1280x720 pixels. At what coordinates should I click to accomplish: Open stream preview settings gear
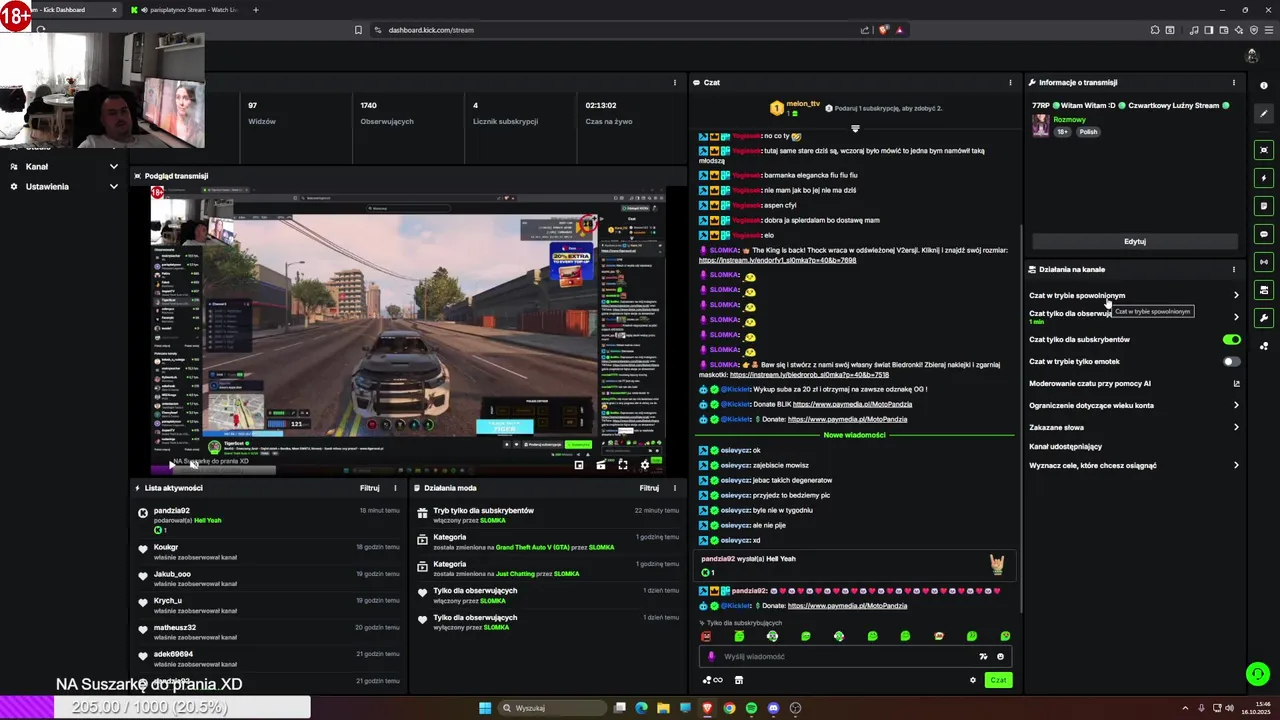645,464
